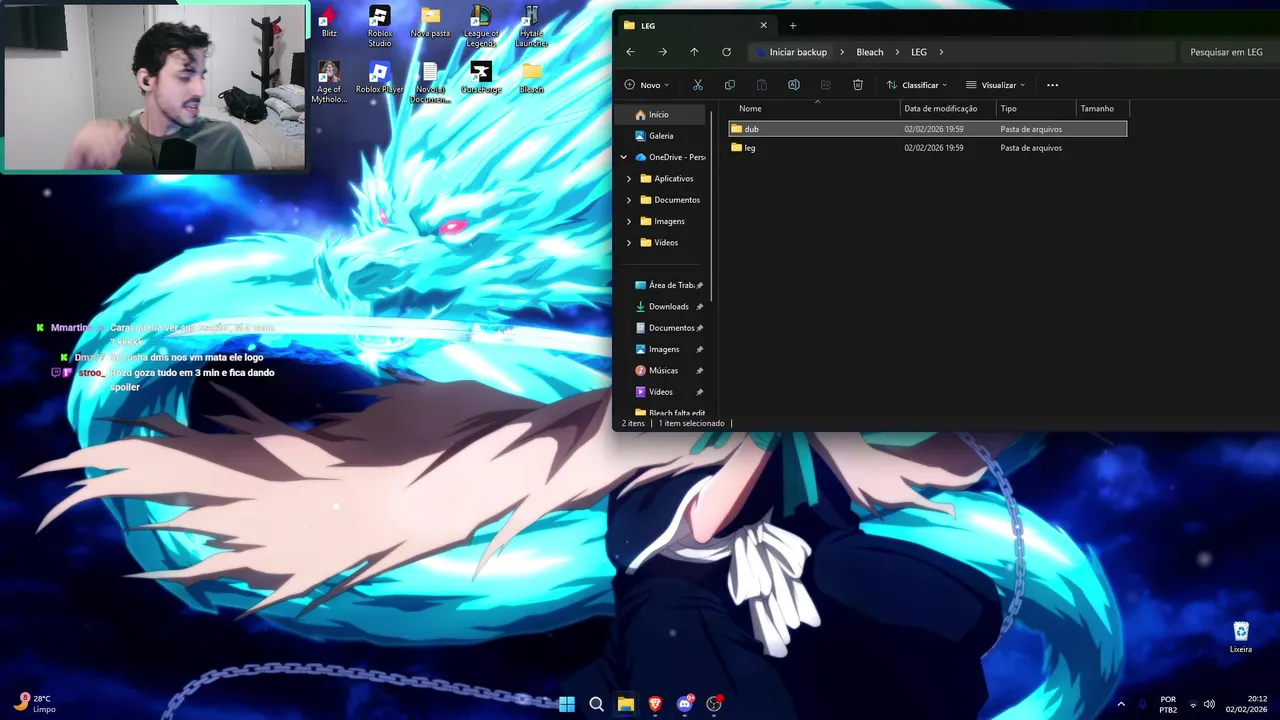
Task: Open the Windows Start menu
Action: (x=567, y=704)
